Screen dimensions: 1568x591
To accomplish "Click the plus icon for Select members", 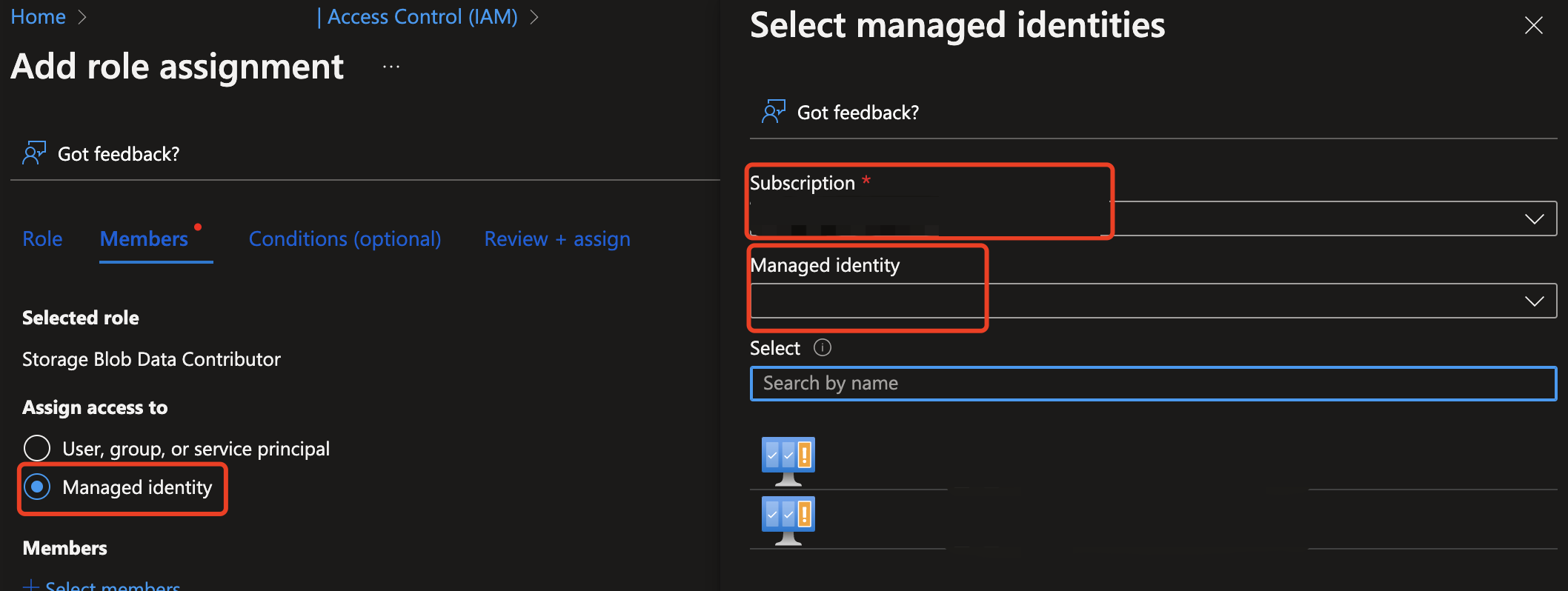I will [x=30, y=584].
